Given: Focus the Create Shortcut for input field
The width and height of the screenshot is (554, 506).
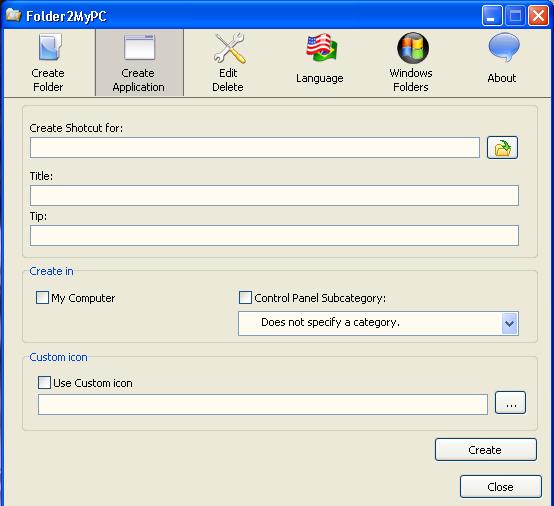Looking at the screenshot, I should point(255,148).
